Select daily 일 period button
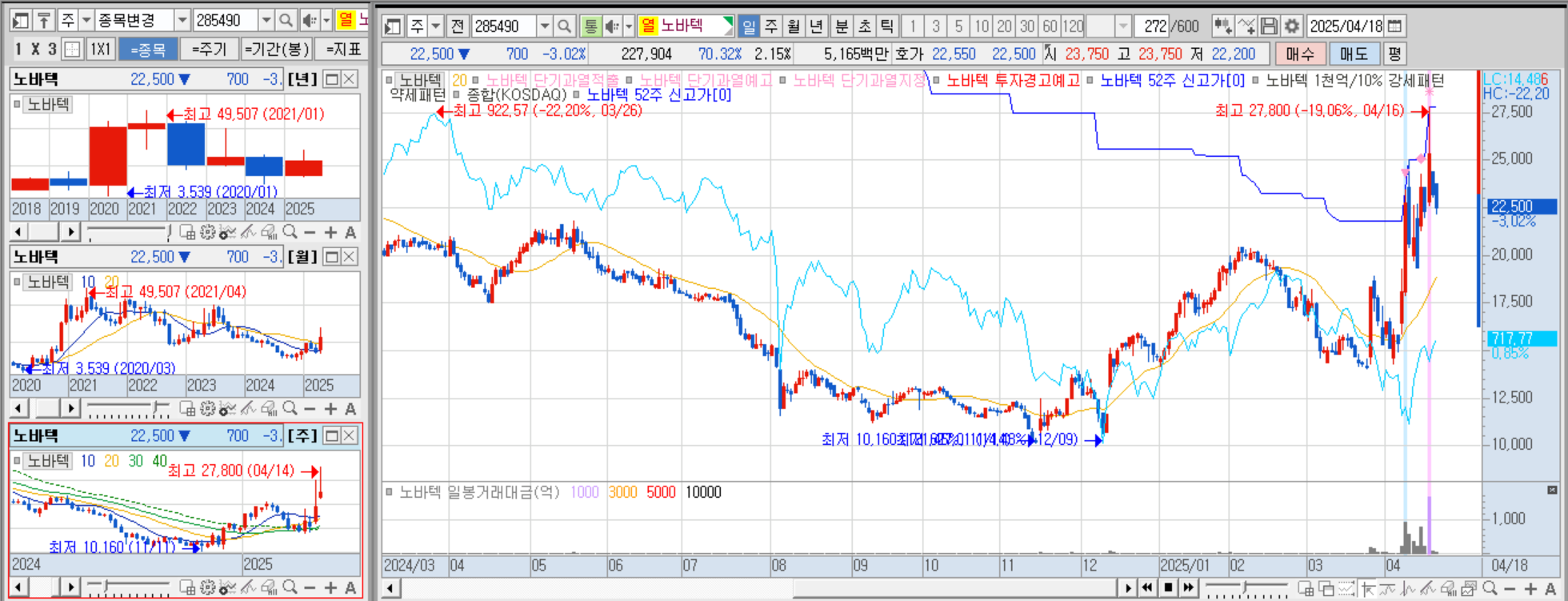Screen dimensions: 1568x601 749,26
